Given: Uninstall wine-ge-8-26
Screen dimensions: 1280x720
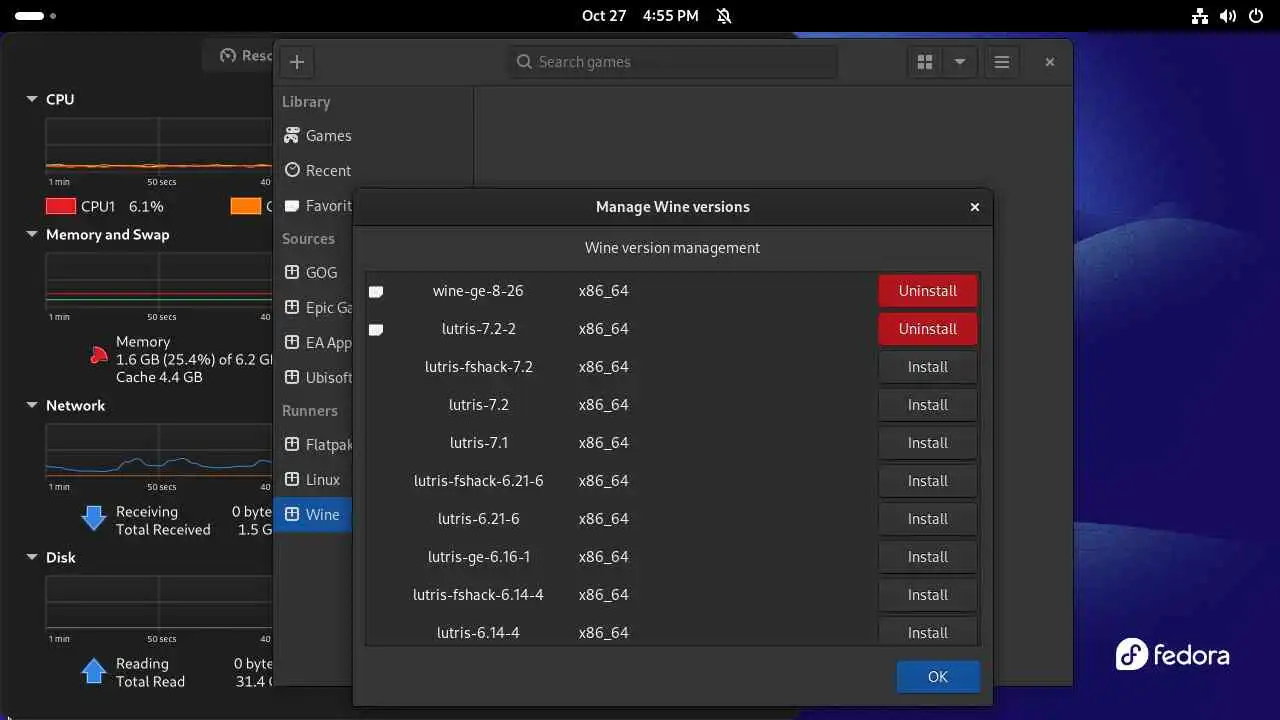Looking at the screenshot, I should pos(928,291).
